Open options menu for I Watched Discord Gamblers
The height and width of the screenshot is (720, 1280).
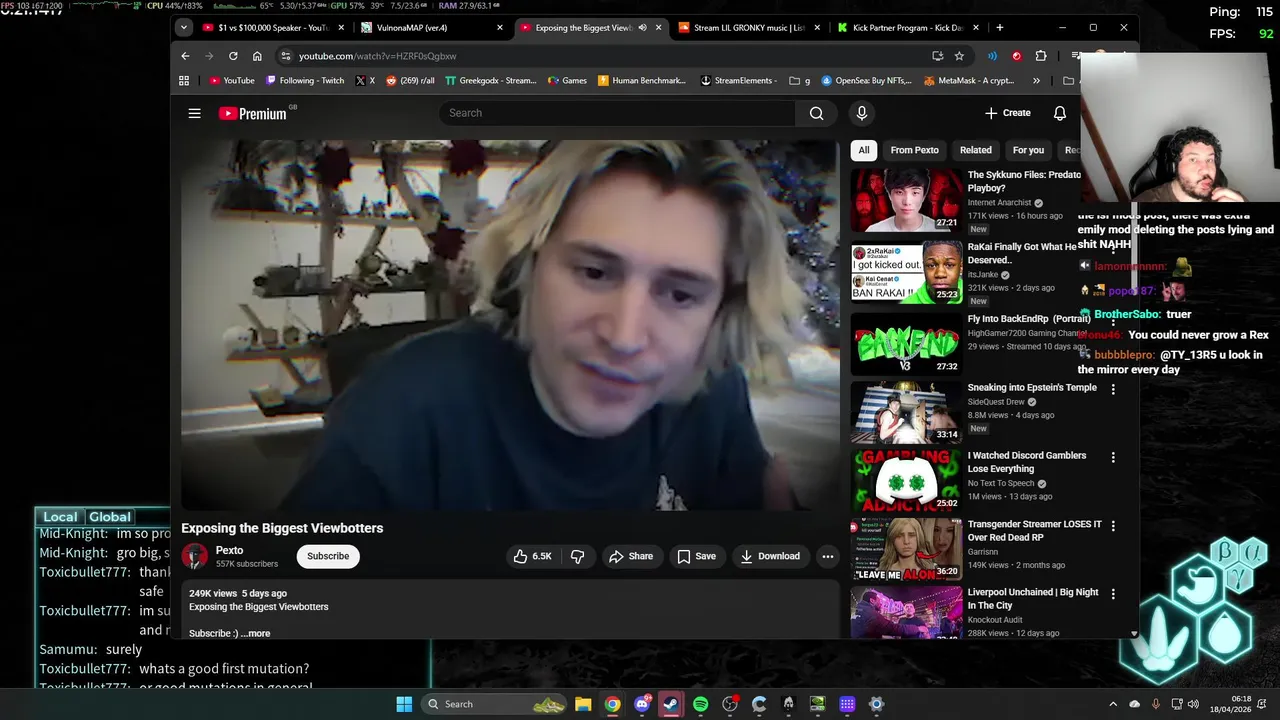[x=1113, y=457]
